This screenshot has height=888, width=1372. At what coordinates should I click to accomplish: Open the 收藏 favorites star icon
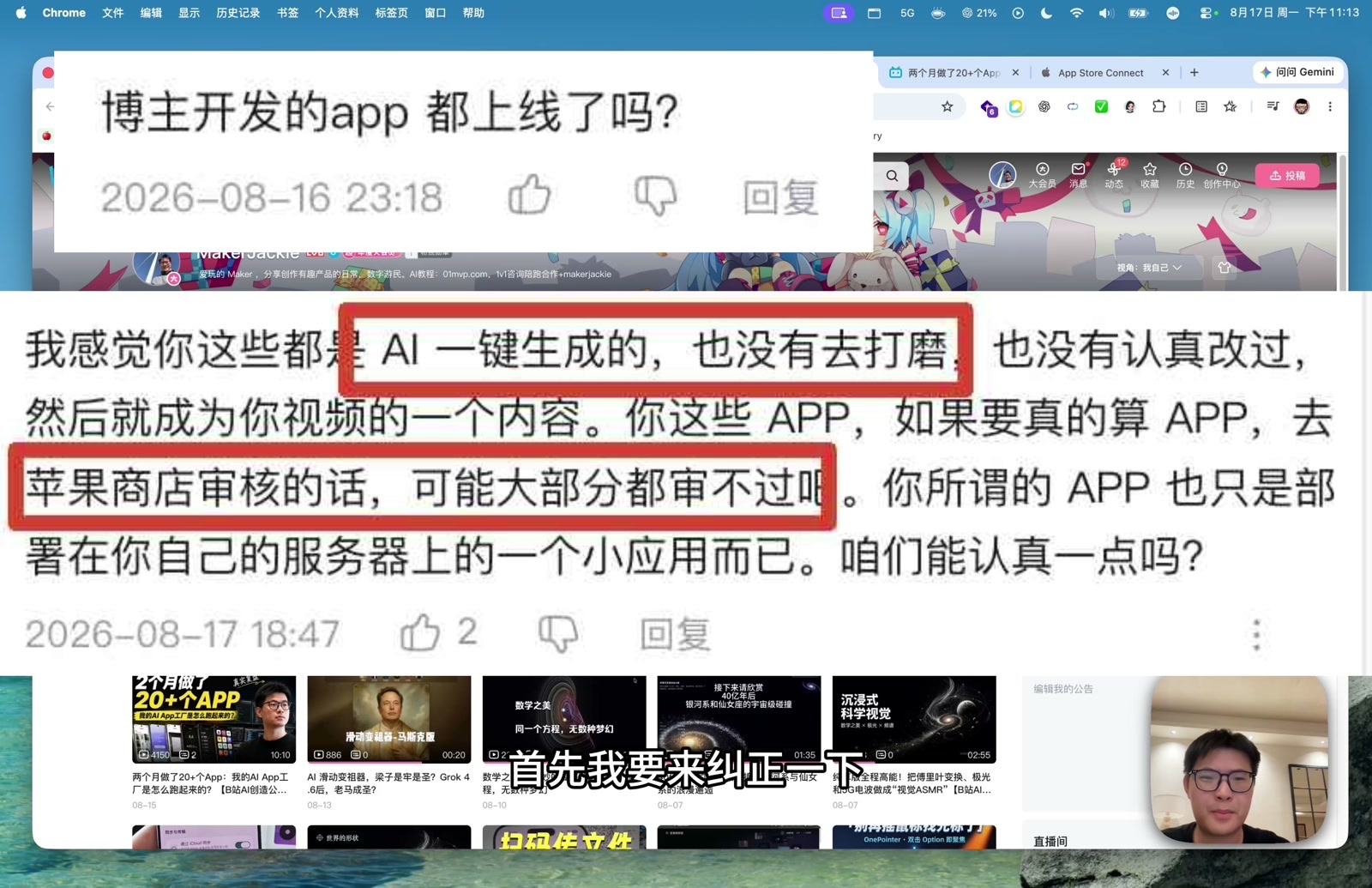[1150, 175]
